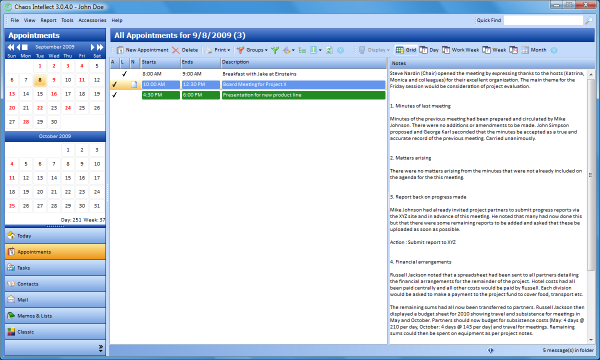The height and width of the screenshot is (360, 600).
Task: Click the blue info icon in status bar
Action: (x=491, y=350)
